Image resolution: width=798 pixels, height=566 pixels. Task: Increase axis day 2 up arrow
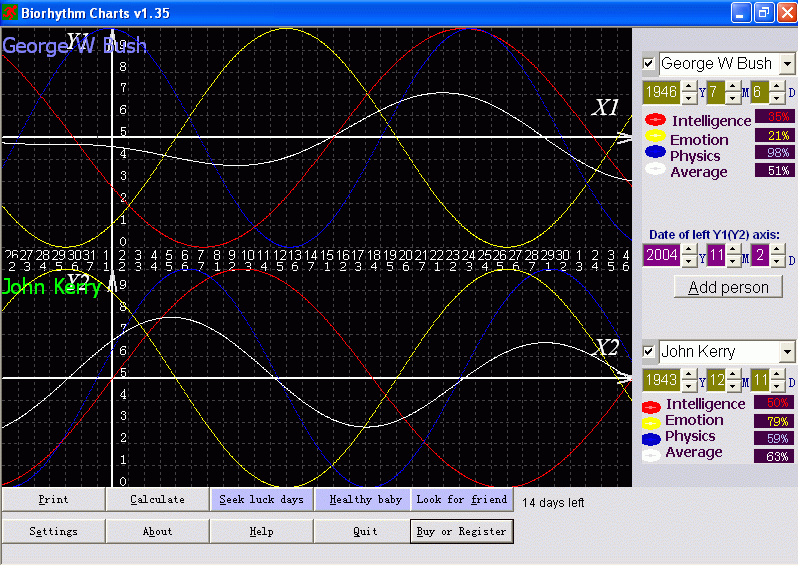(x=777, y=249)
